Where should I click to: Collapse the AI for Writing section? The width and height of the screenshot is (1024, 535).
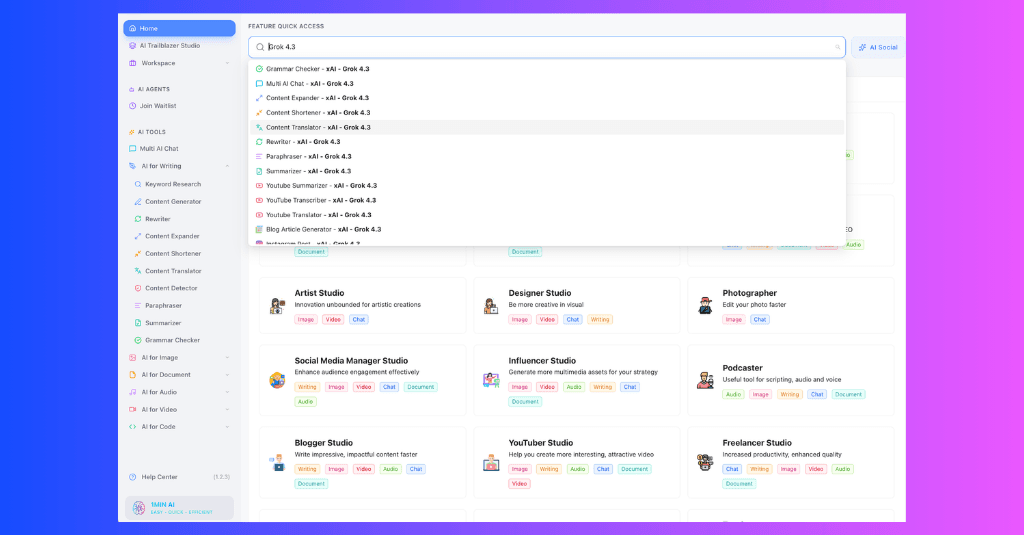(x=227, y=166)
